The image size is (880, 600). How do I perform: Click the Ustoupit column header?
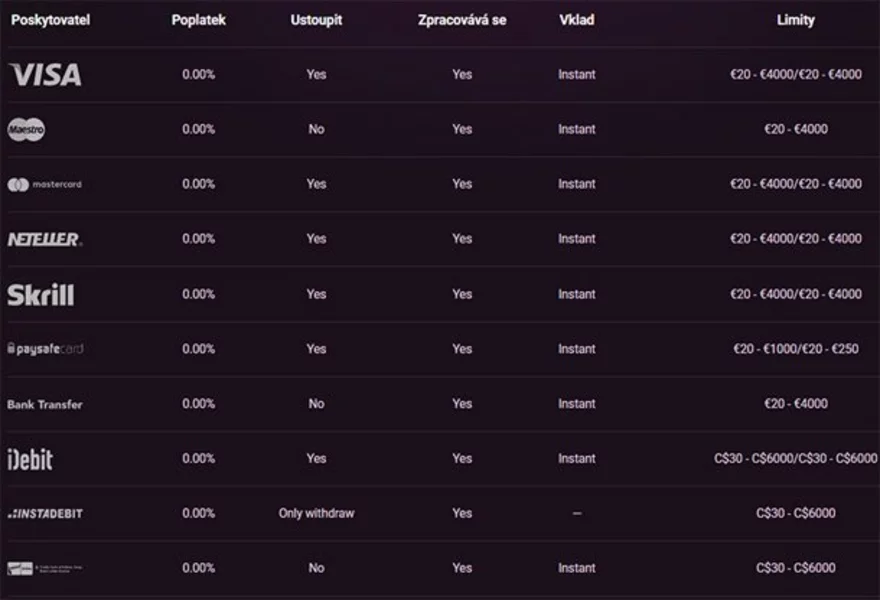tap(316, 20)
